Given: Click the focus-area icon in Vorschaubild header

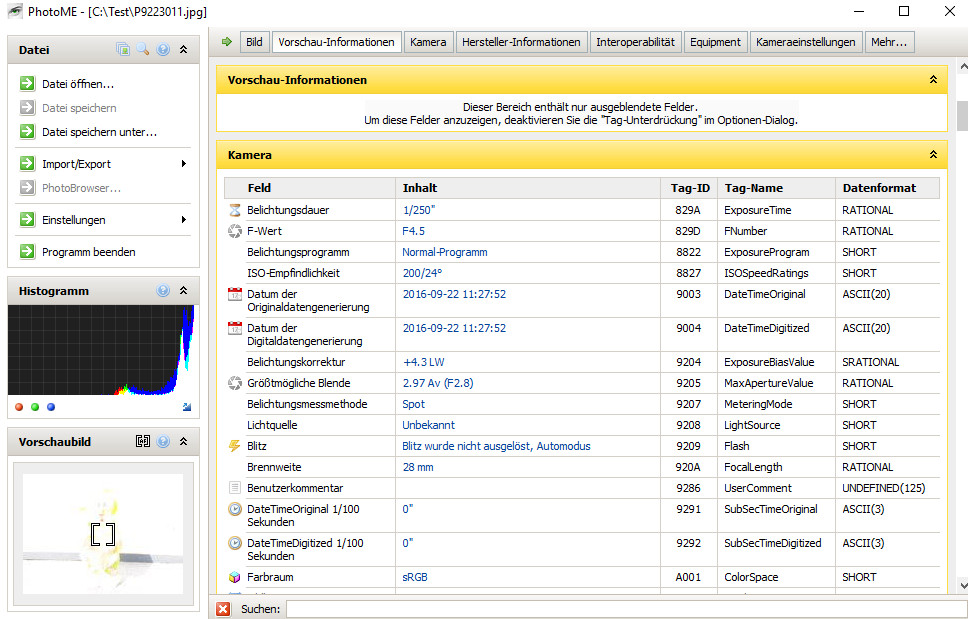Looking at the screenshot, I should (143, 441).
